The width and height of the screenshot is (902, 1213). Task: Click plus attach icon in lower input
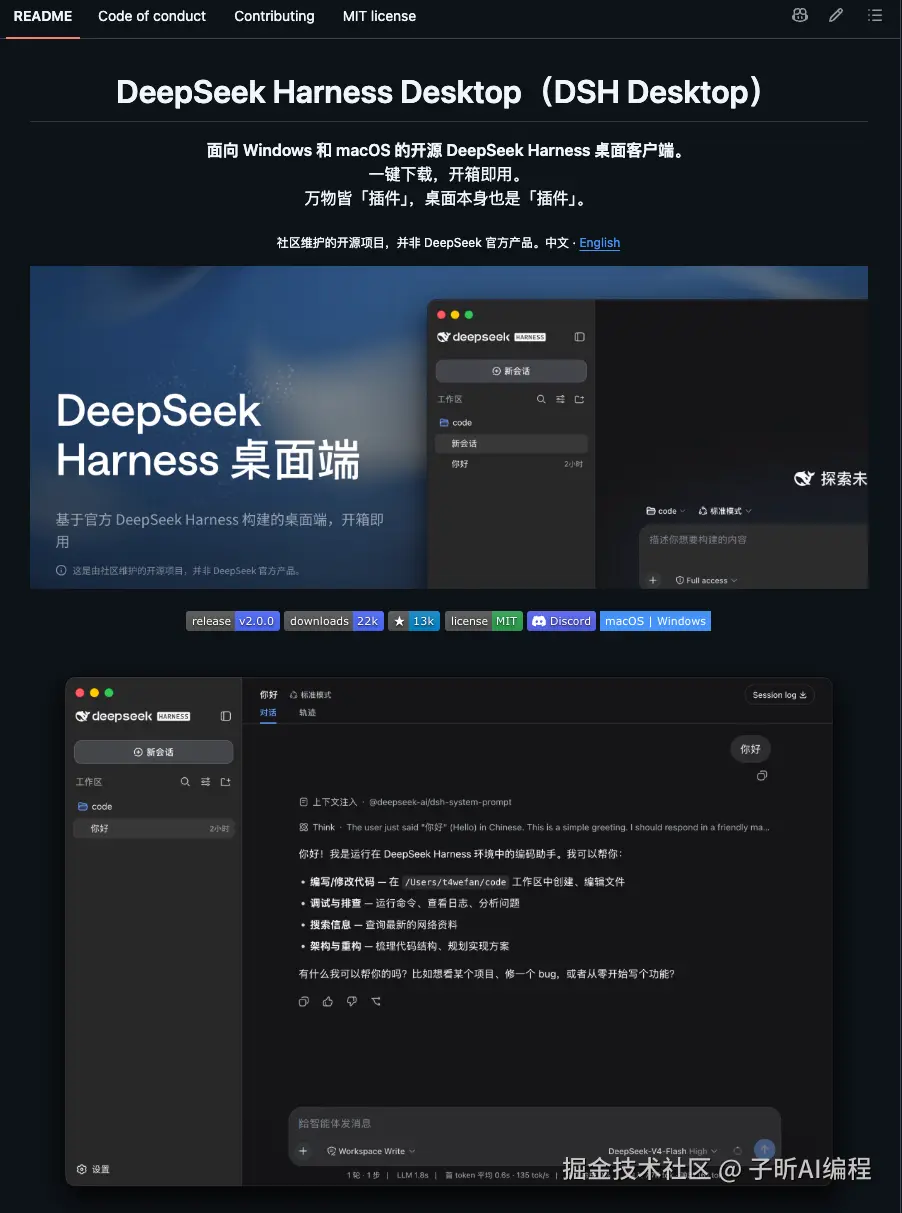[304, 1151]
